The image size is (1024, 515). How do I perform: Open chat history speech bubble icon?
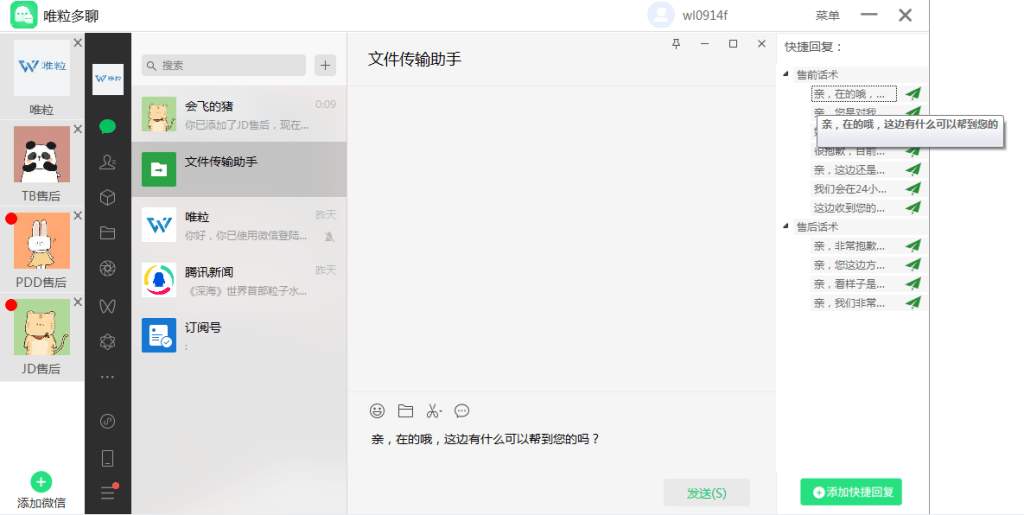[462, 411]
